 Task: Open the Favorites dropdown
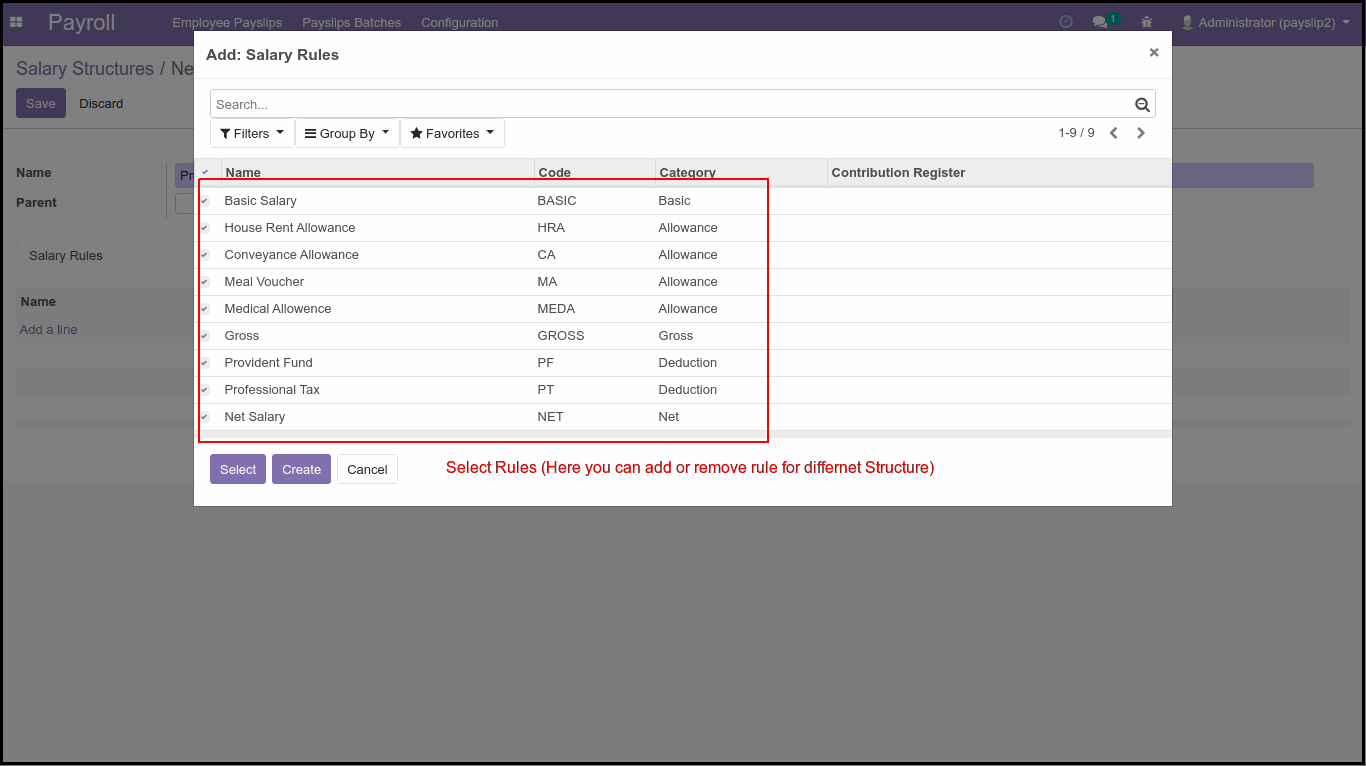pos(452,133)
